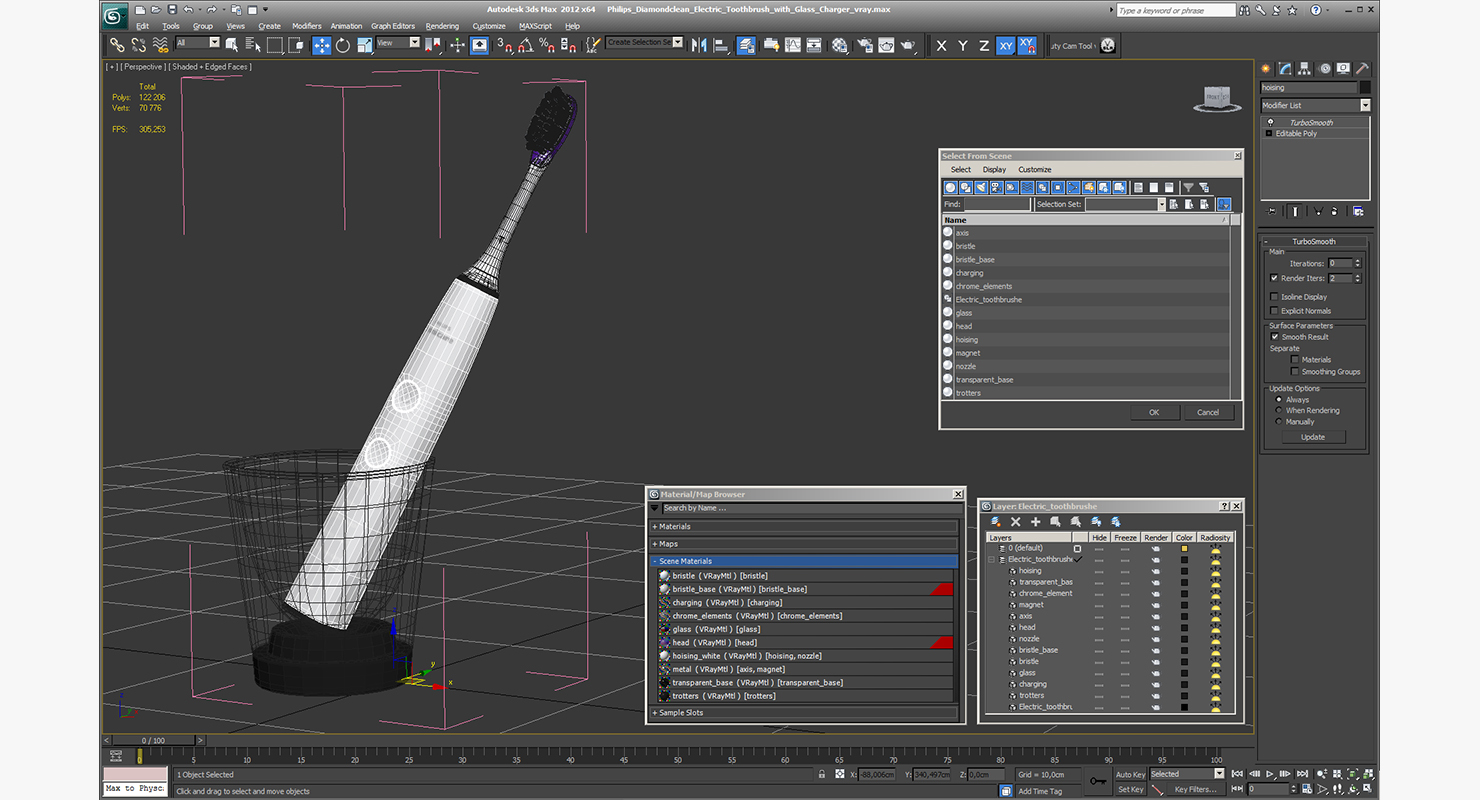Click the Key Filters button
Viewport: 1480px width, 800px height.
1196,789
